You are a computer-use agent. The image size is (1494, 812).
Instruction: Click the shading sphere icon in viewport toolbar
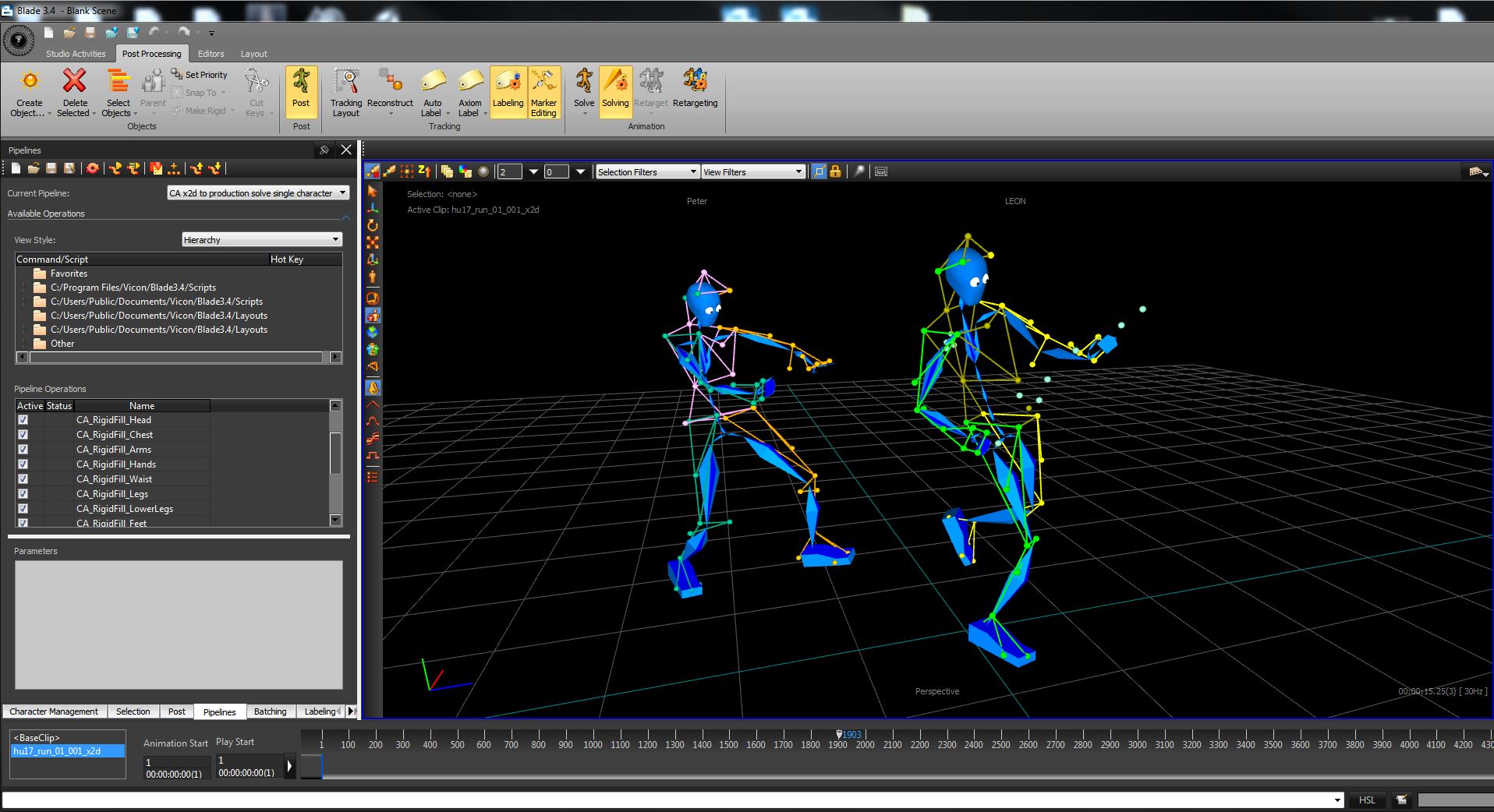tap(483, 171)
